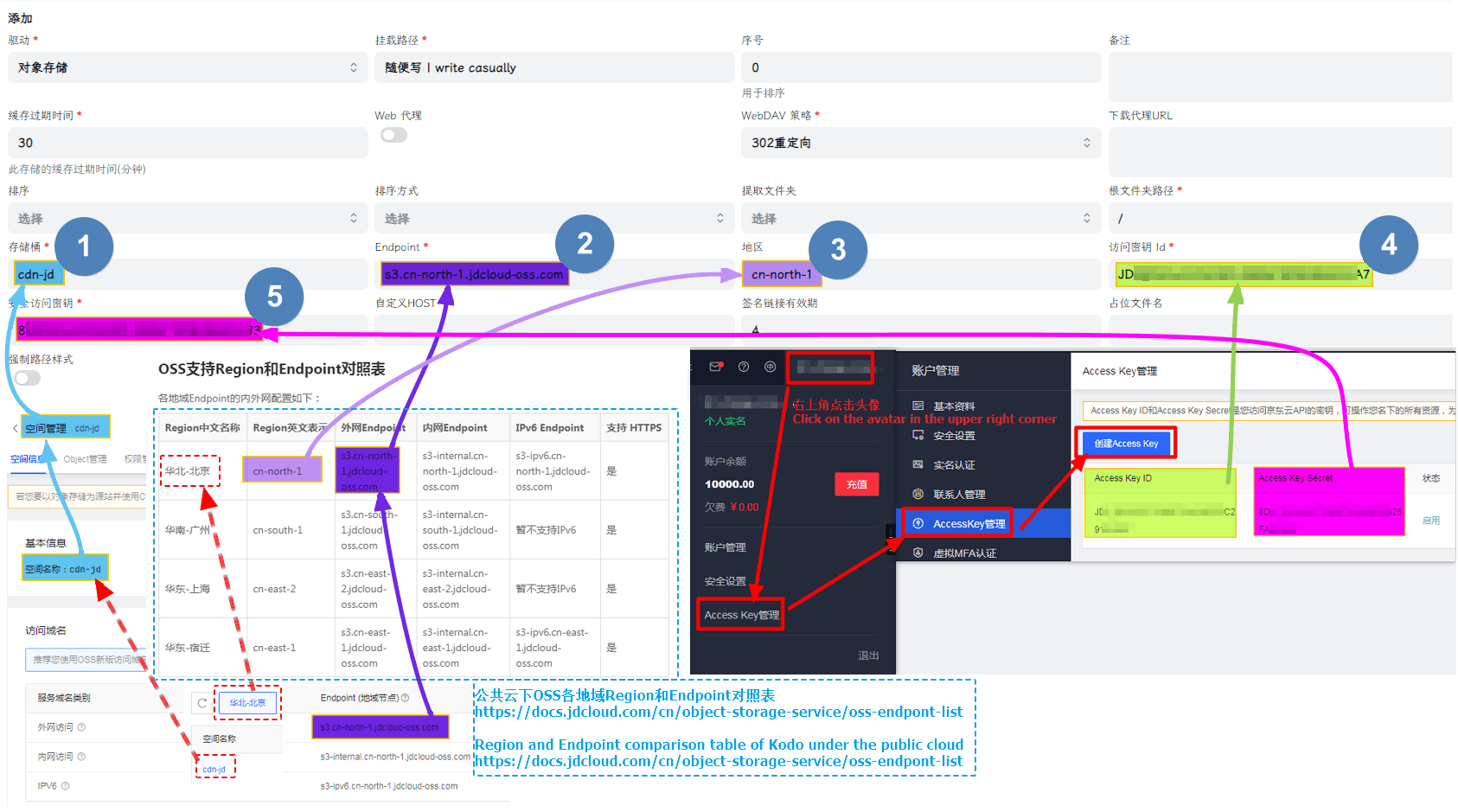Click the red 充值 recharge button
This screenshot has width=1458, height=812.
click(856, 484)
